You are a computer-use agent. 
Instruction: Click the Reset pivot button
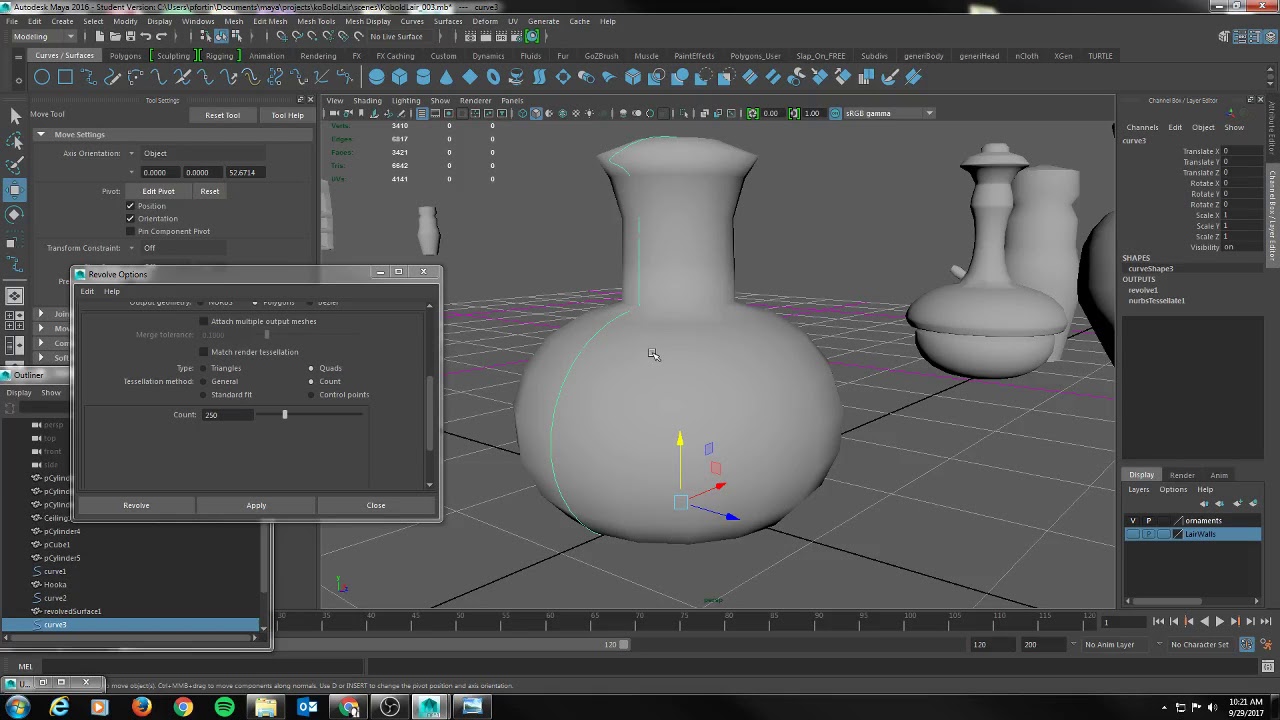click(209, 191)
